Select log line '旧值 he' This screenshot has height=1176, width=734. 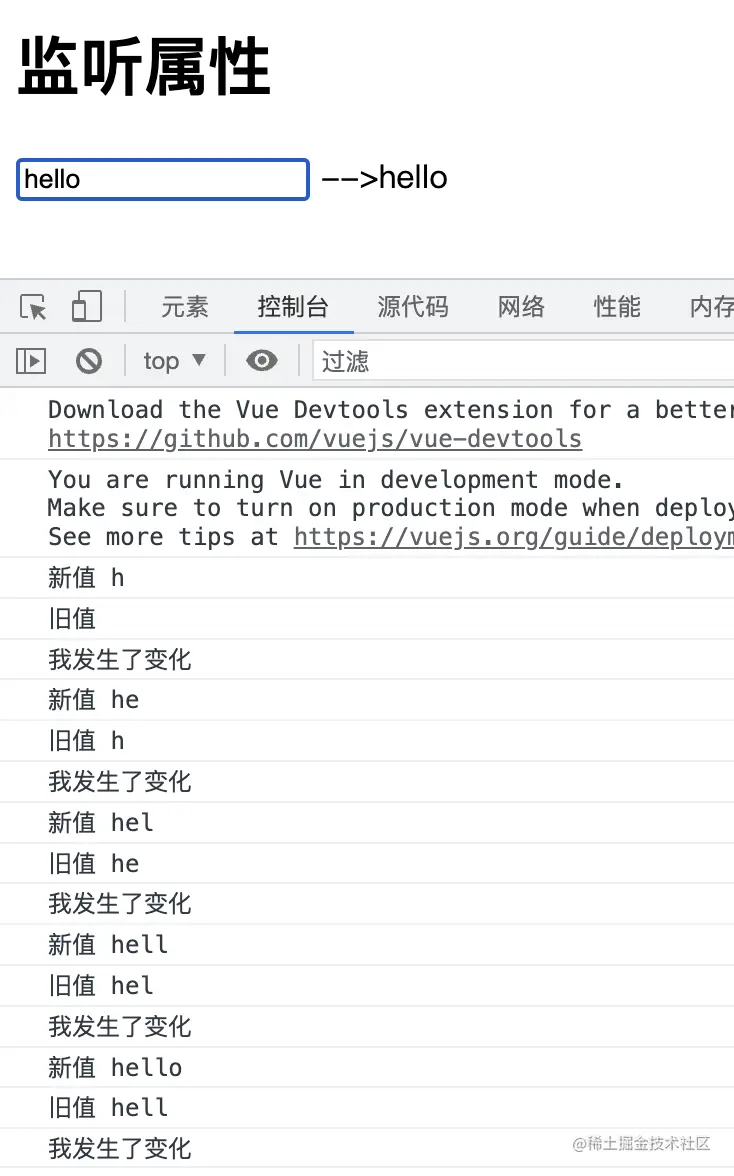[x=94, y=863]
